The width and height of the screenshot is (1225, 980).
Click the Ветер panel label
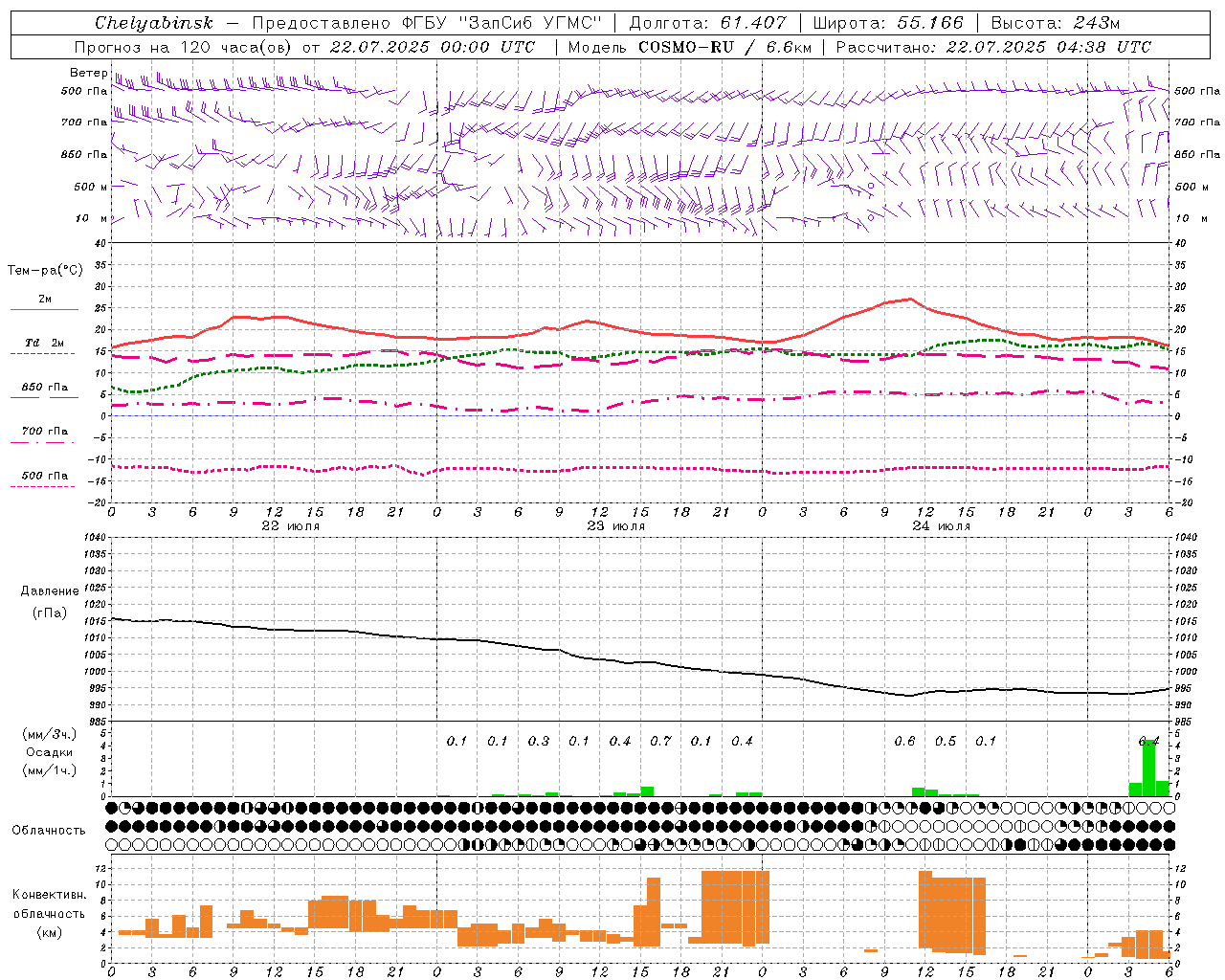click(x=88, y=73)
